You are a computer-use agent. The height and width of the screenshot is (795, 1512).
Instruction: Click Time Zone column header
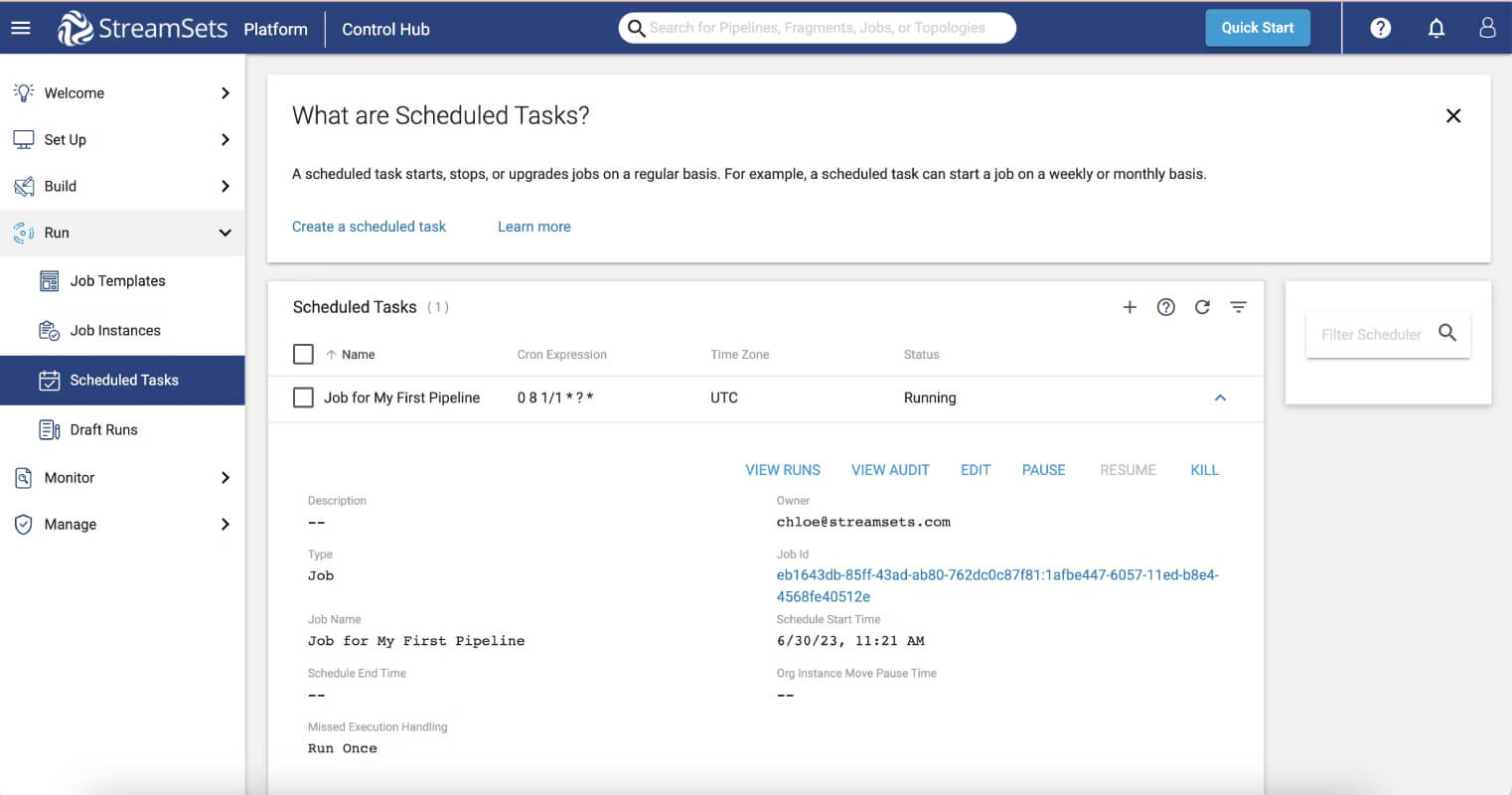(739, 355)
